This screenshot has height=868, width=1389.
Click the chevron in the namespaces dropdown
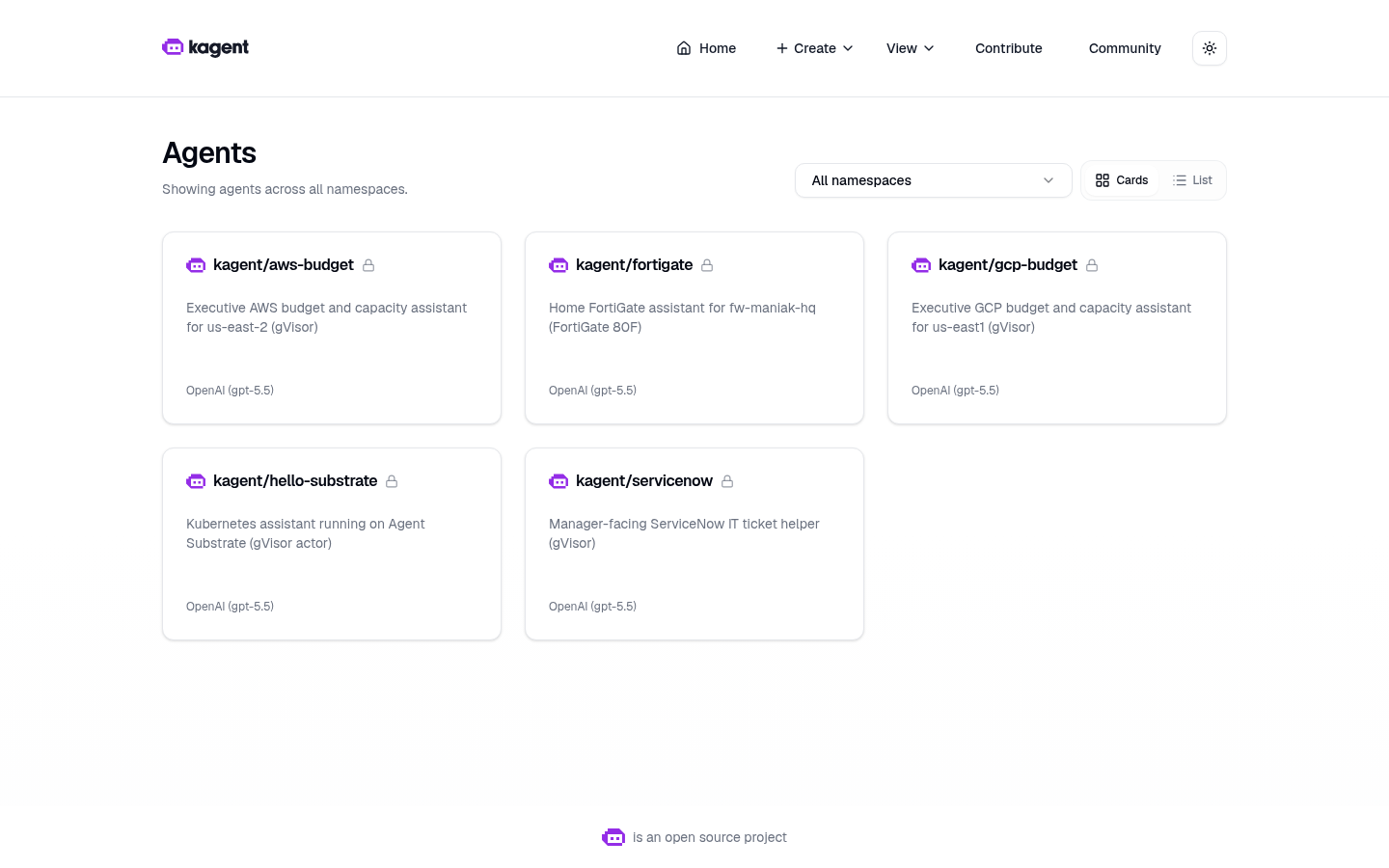tap(1049, 180)
